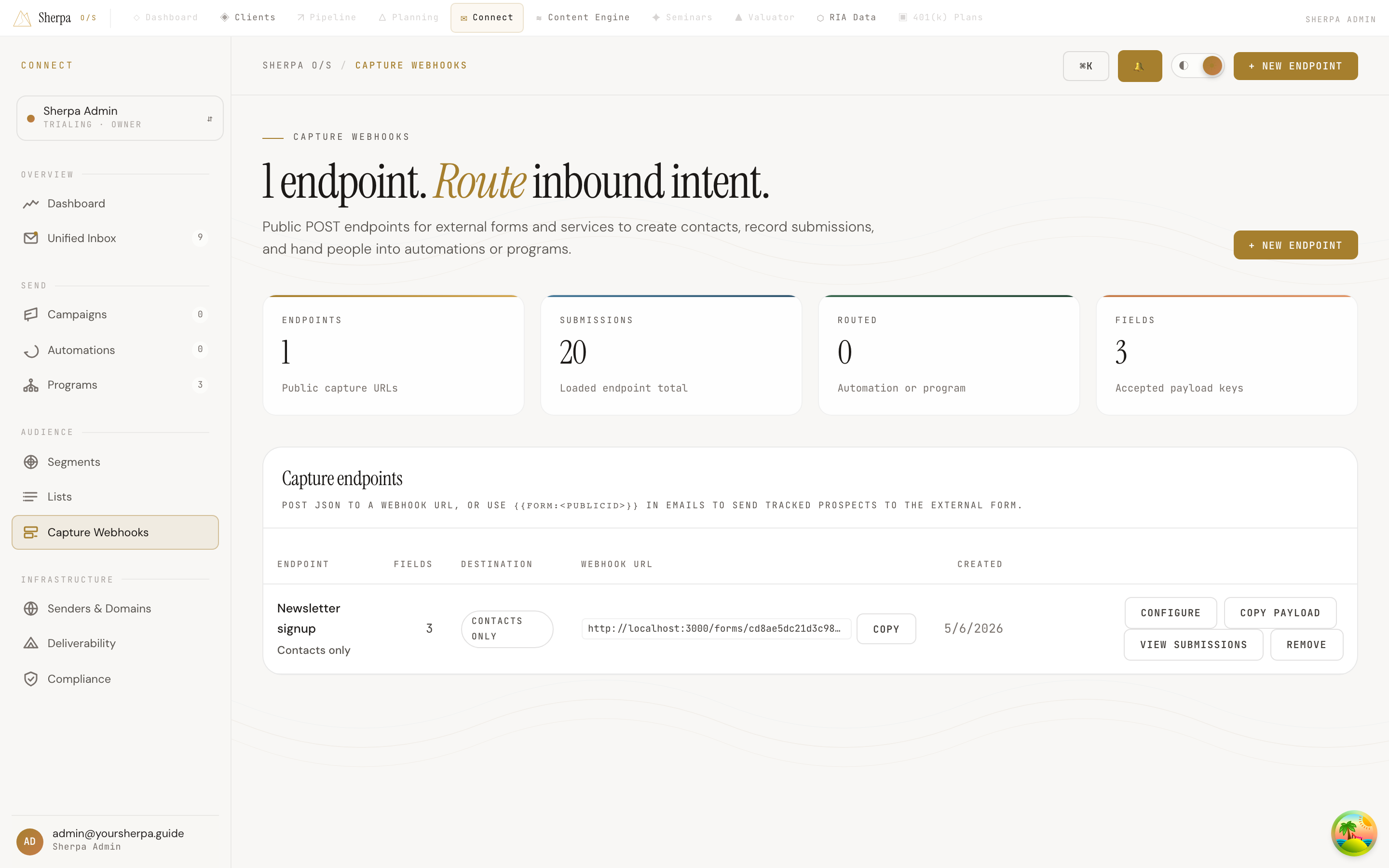Open Programs in the sidebar
This screenshot has height=868, width=1389.
click(115, 385)
